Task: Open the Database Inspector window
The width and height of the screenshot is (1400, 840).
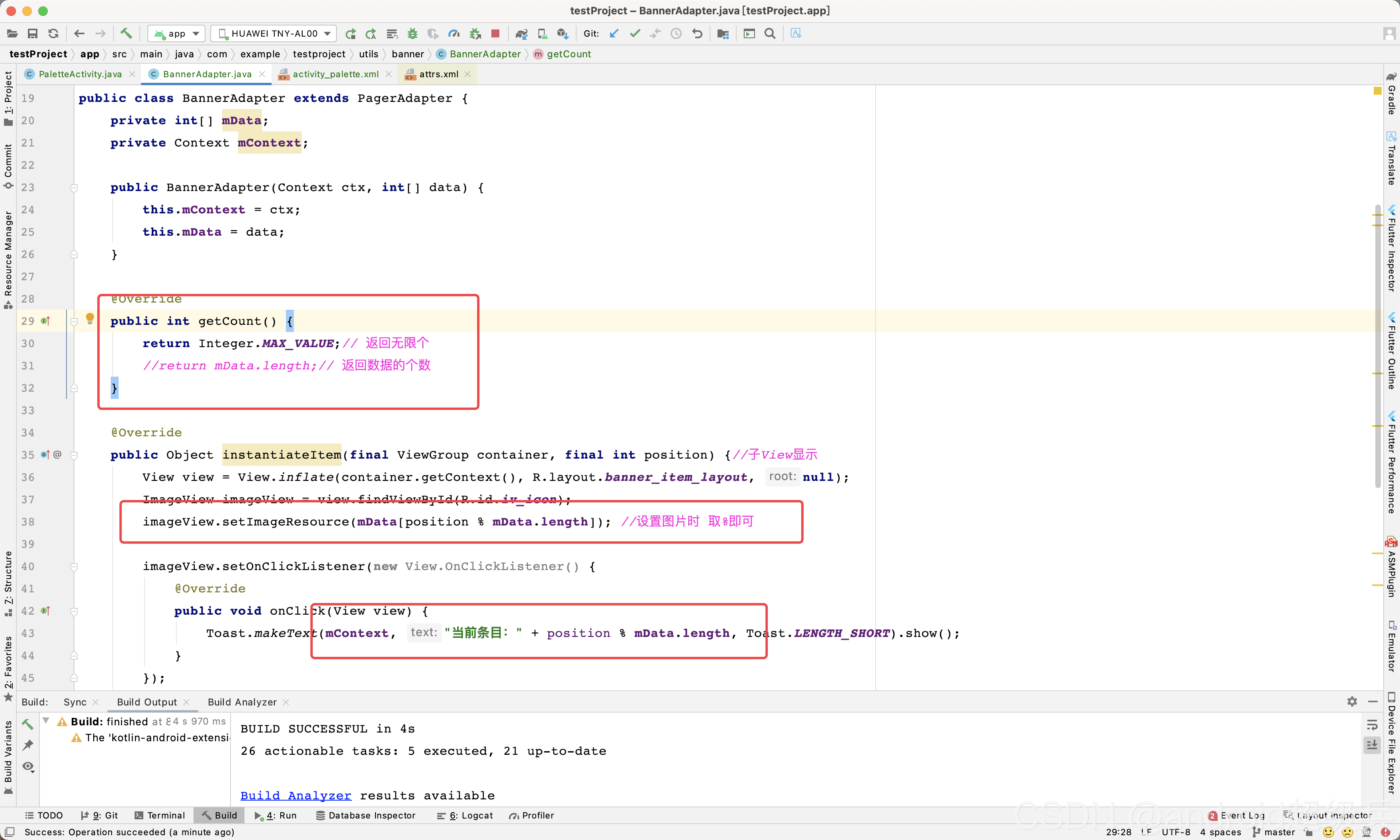Action: (365, 815)
